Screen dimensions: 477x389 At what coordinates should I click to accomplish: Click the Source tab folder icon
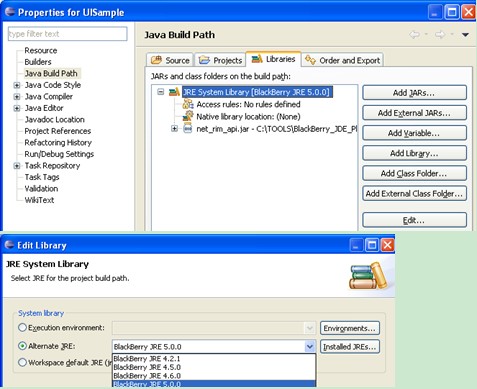tap(156, 60)
